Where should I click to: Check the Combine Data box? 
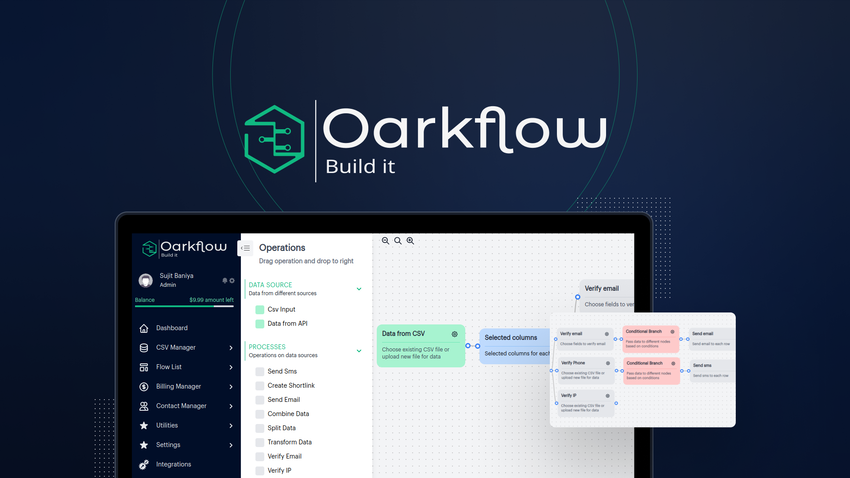click(x=260, y=414)
